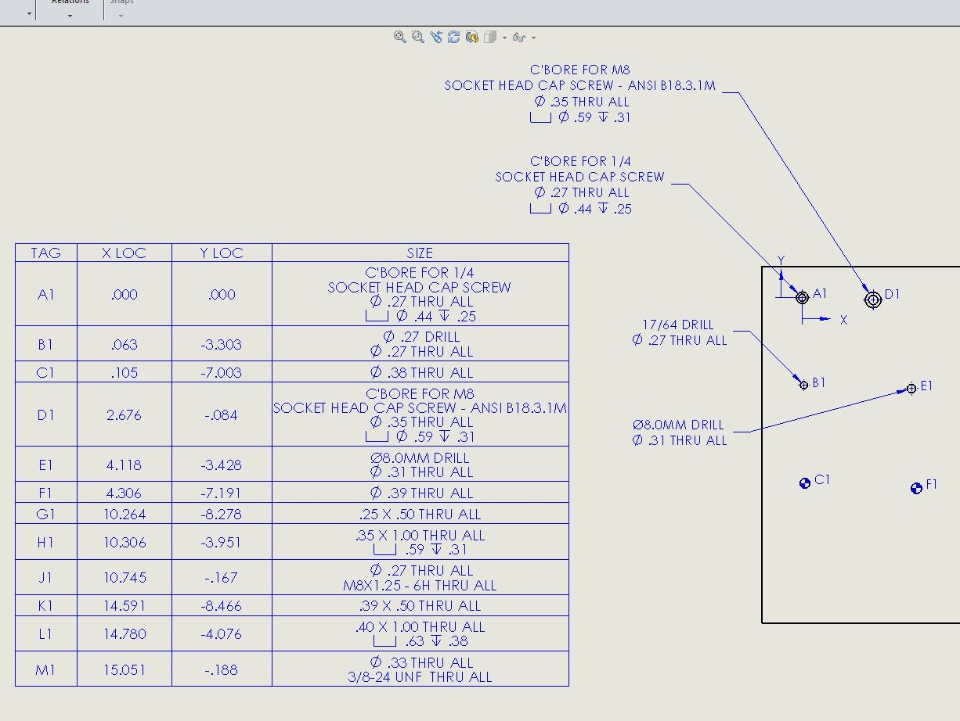Expand the Relations dropdown arrow
960x721 pixels.
pos(70,15)
